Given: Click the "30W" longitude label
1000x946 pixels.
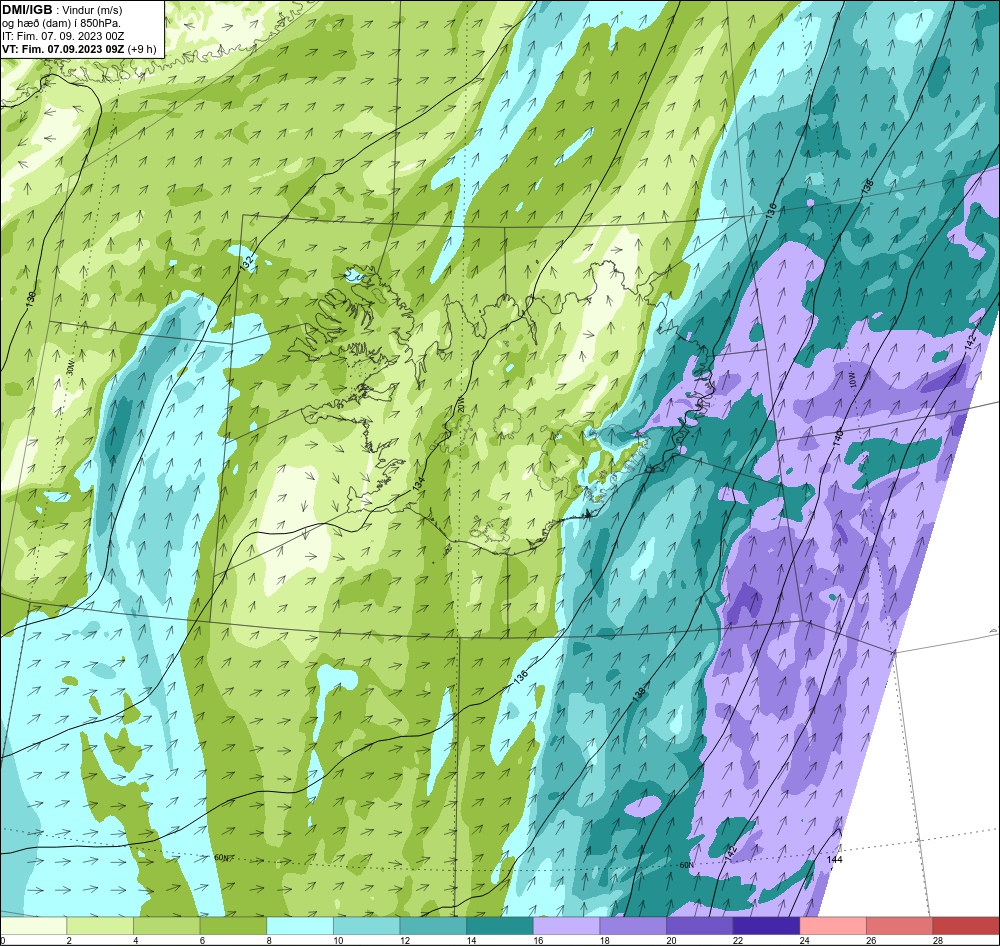Looking at the screenshot, I should [x=71, y=368].
